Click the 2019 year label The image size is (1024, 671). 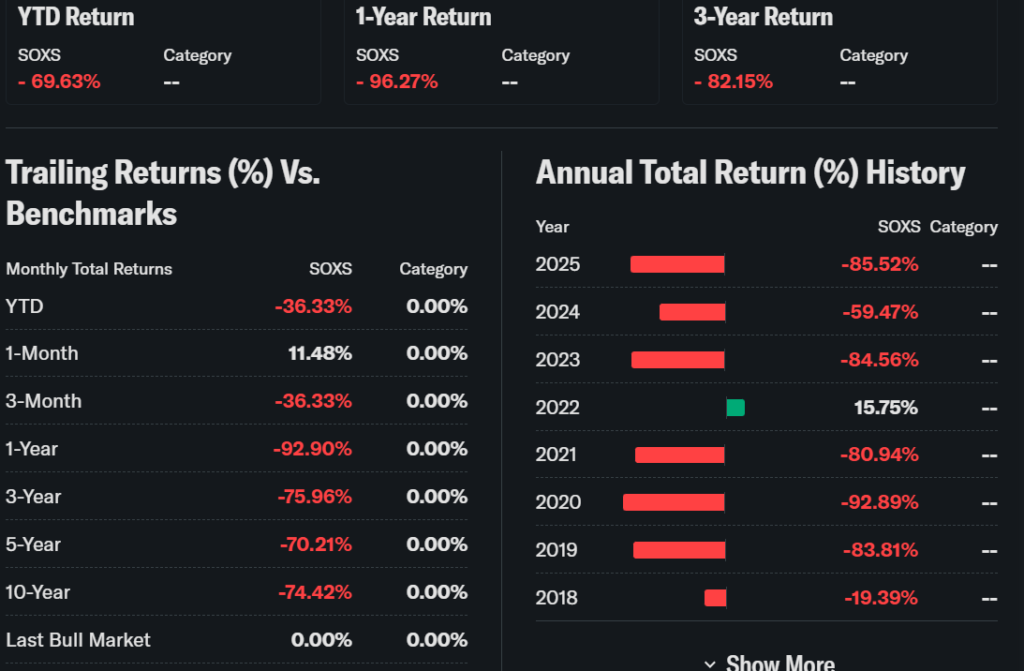tap(557, 550)
